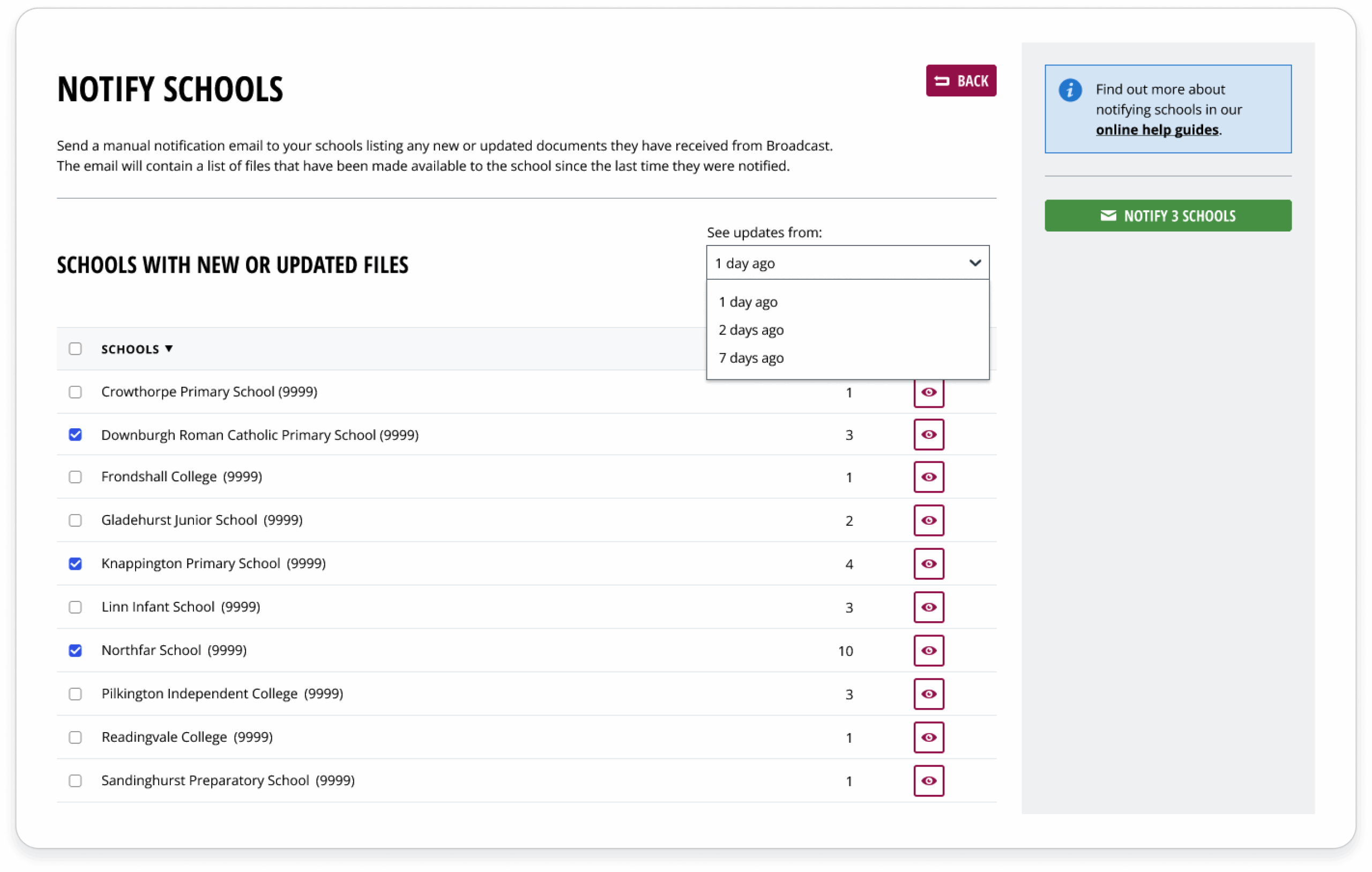The image size is (1372, 872).
Task: View files for Frondshall College via eye icon
Action: tap(928, 476)
